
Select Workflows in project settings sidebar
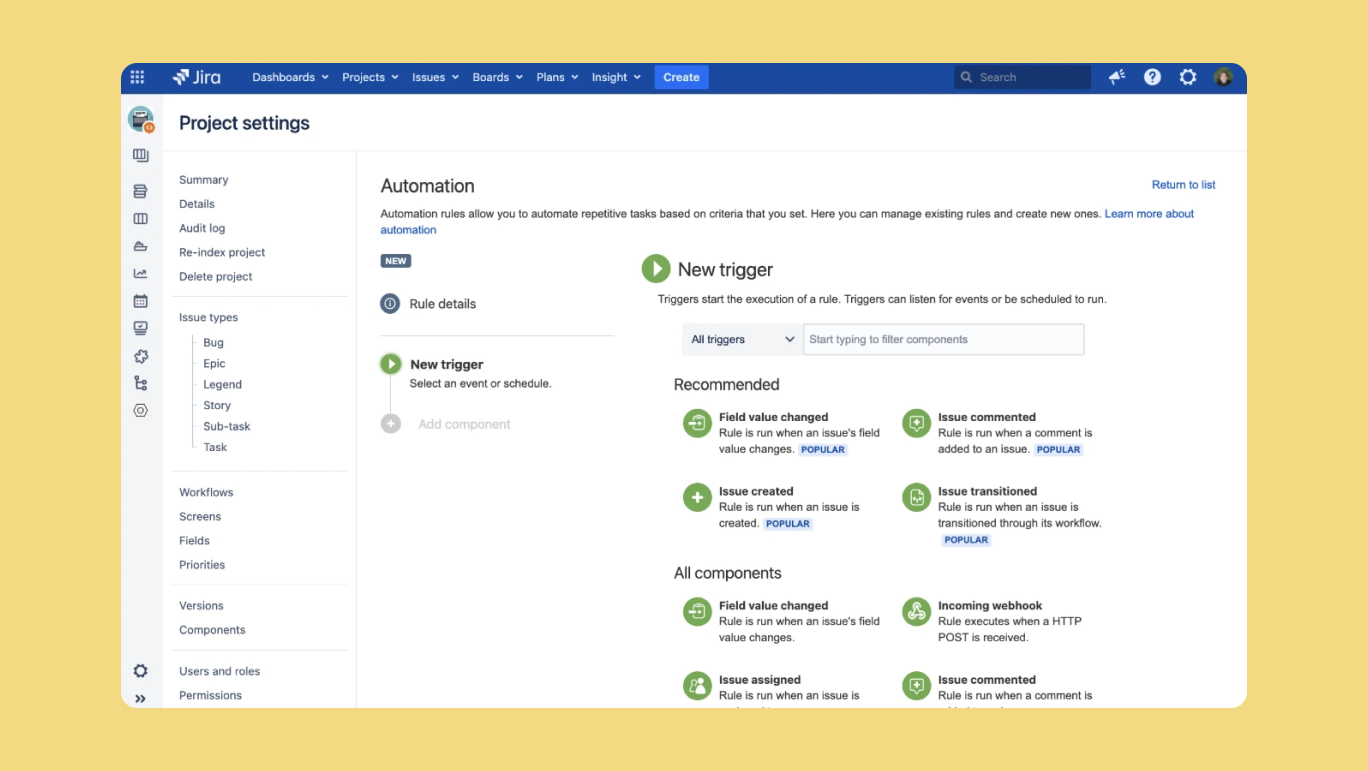[206, 492]
